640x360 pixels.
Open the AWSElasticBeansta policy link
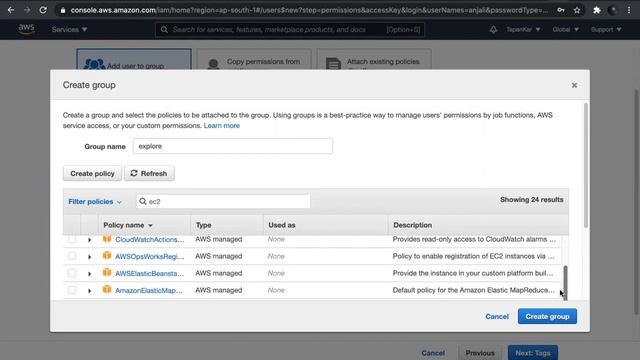(x=149, y=273)
